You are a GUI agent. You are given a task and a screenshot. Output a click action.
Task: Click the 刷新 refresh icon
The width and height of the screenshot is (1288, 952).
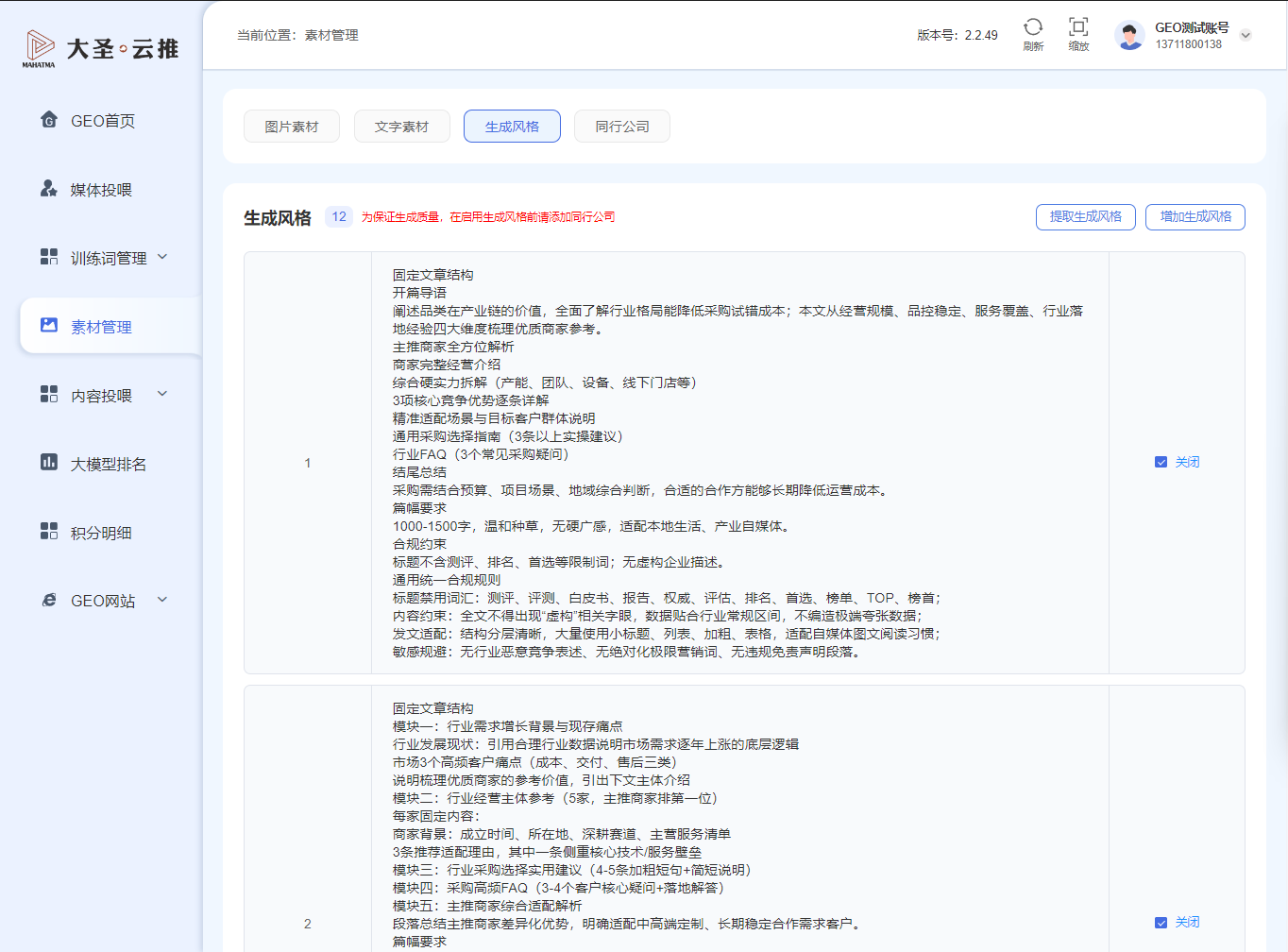[x=1033, y=26]
